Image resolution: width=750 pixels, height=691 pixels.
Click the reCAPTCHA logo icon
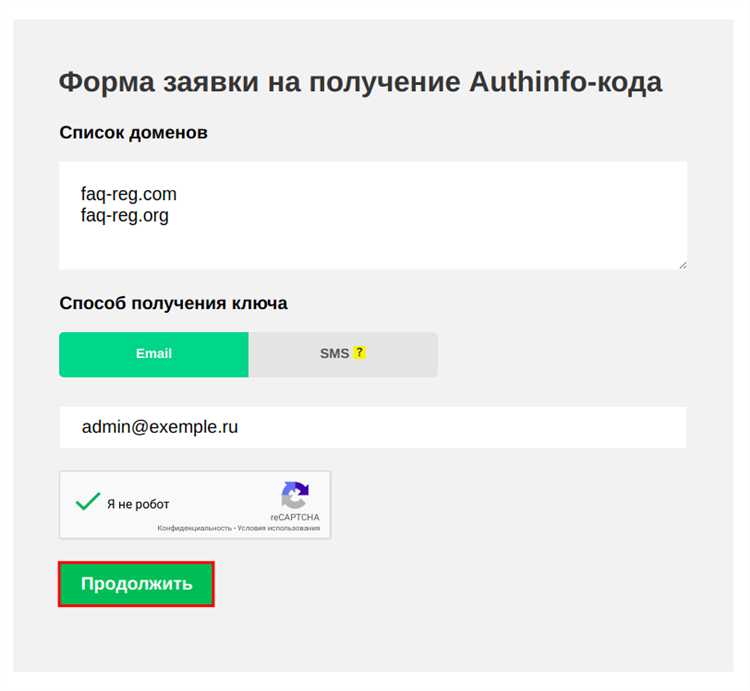tap(295, 494)
